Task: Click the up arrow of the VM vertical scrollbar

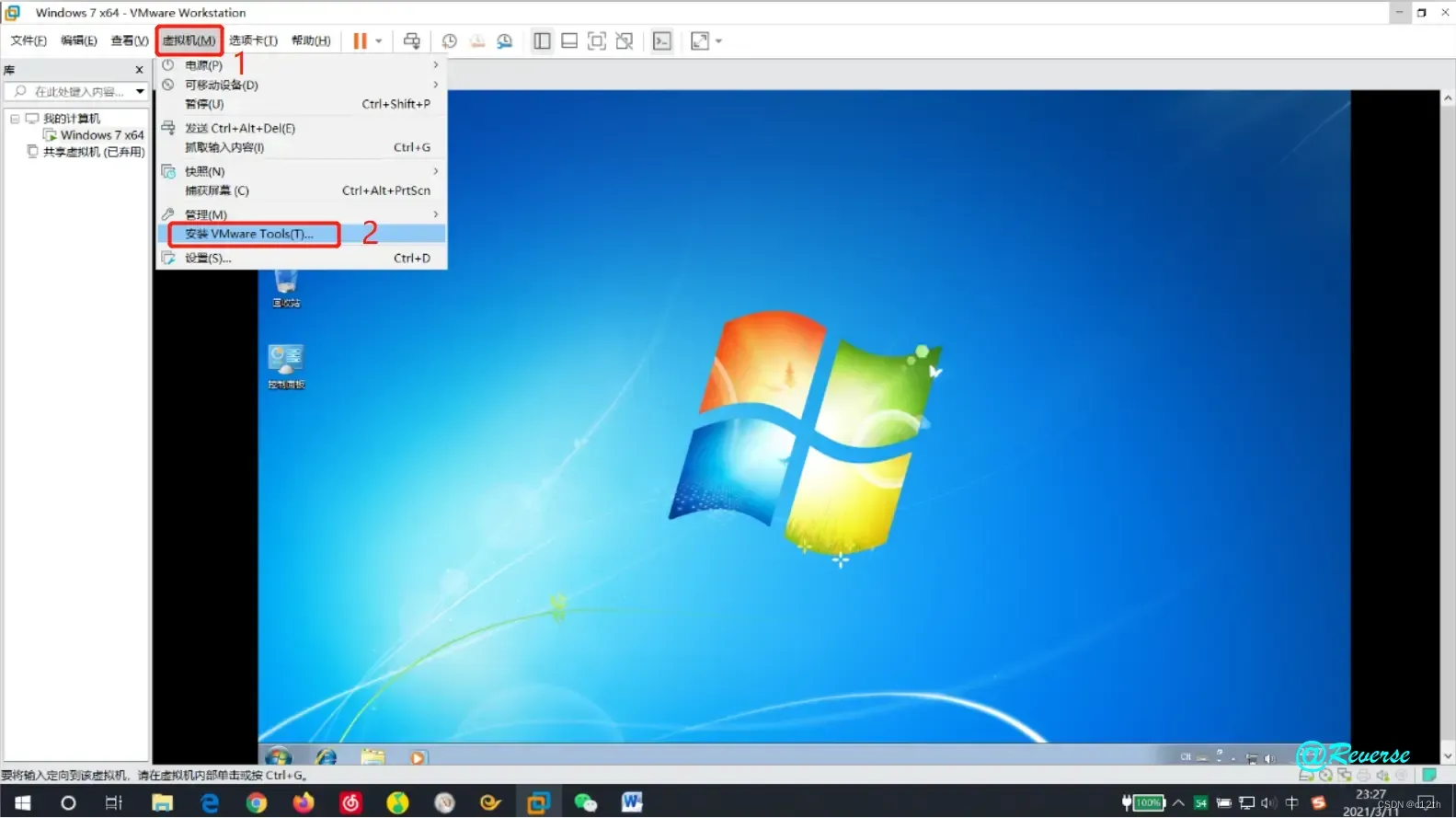Action: click(1448, 98)
